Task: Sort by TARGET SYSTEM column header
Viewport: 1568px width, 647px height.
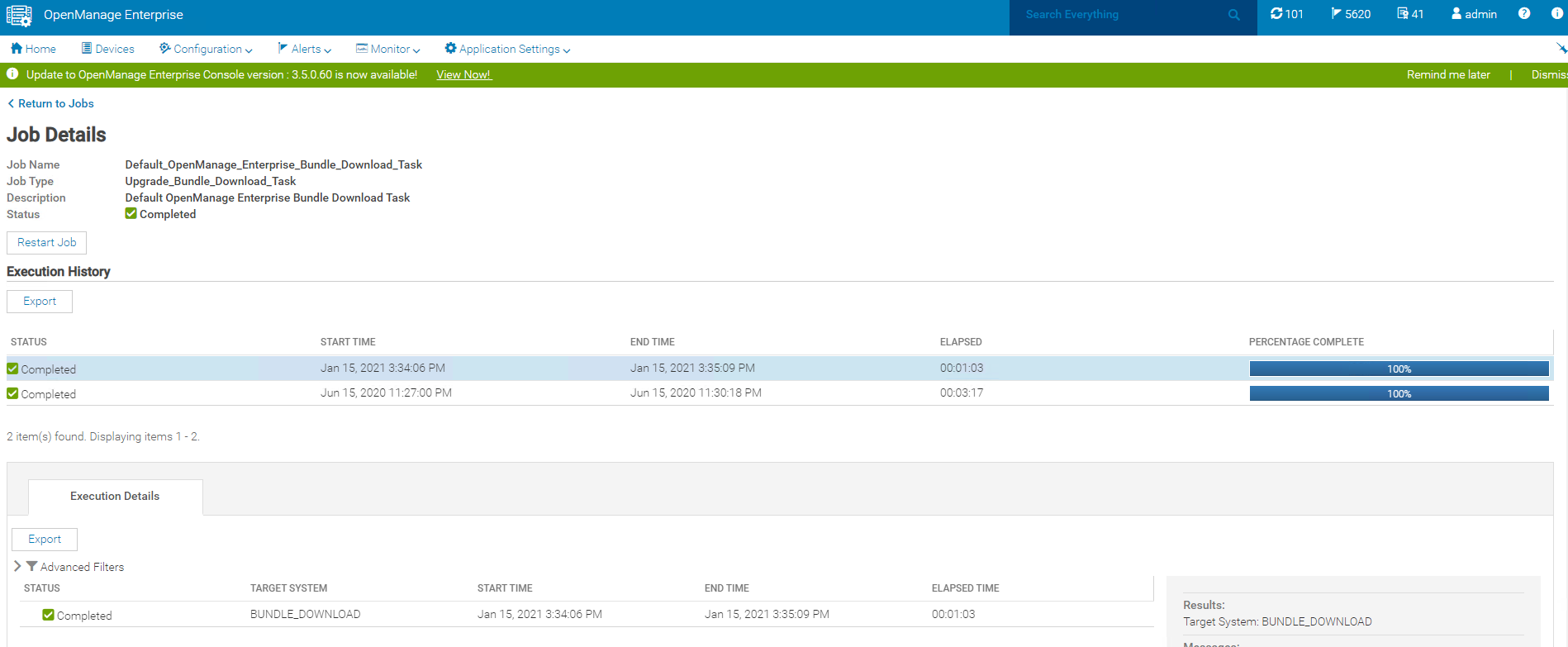Action: [288, 588]
